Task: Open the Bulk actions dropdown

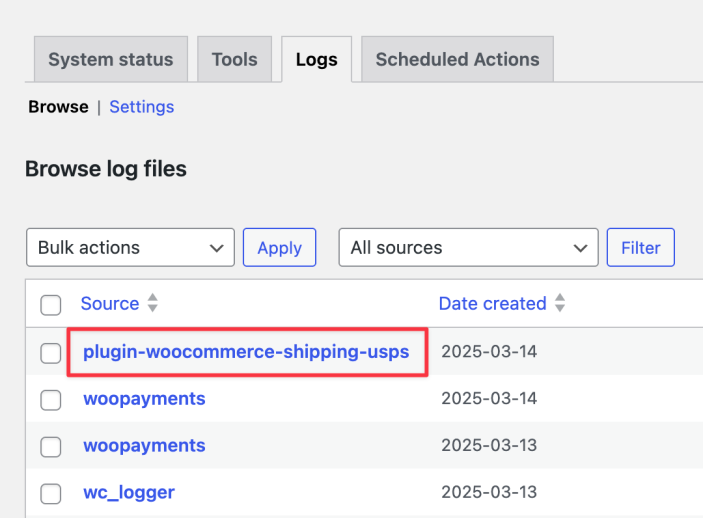Action: [x=130, y=248]
